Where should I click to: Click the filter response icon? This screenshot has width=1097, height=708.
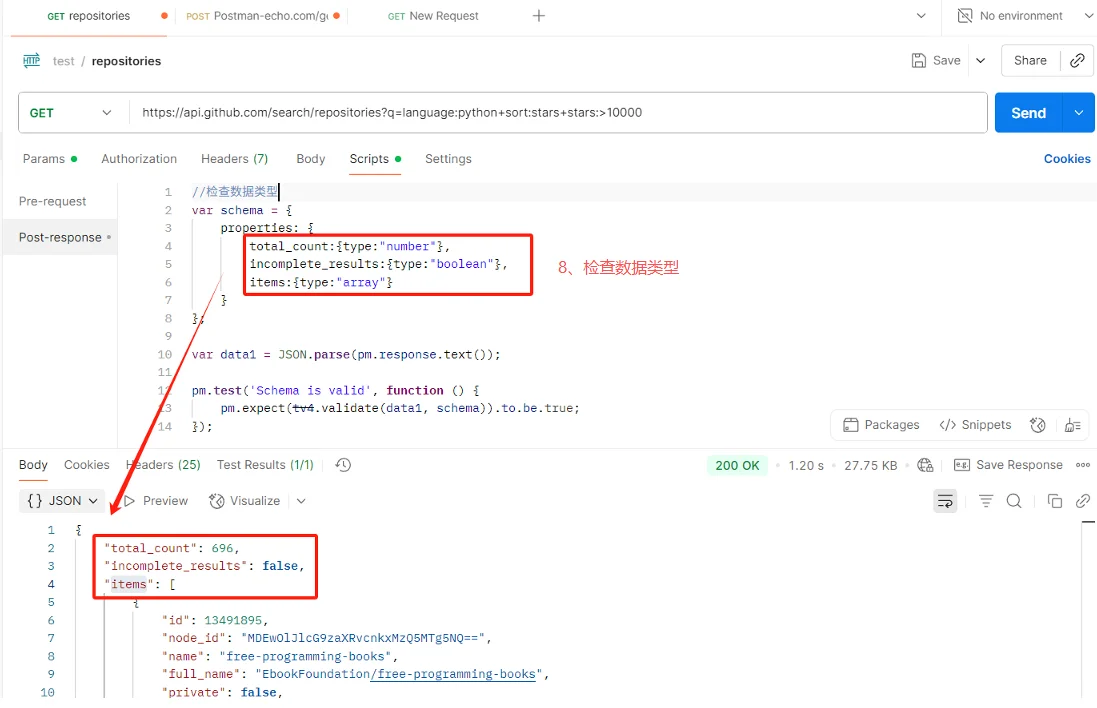click(986, 501)
